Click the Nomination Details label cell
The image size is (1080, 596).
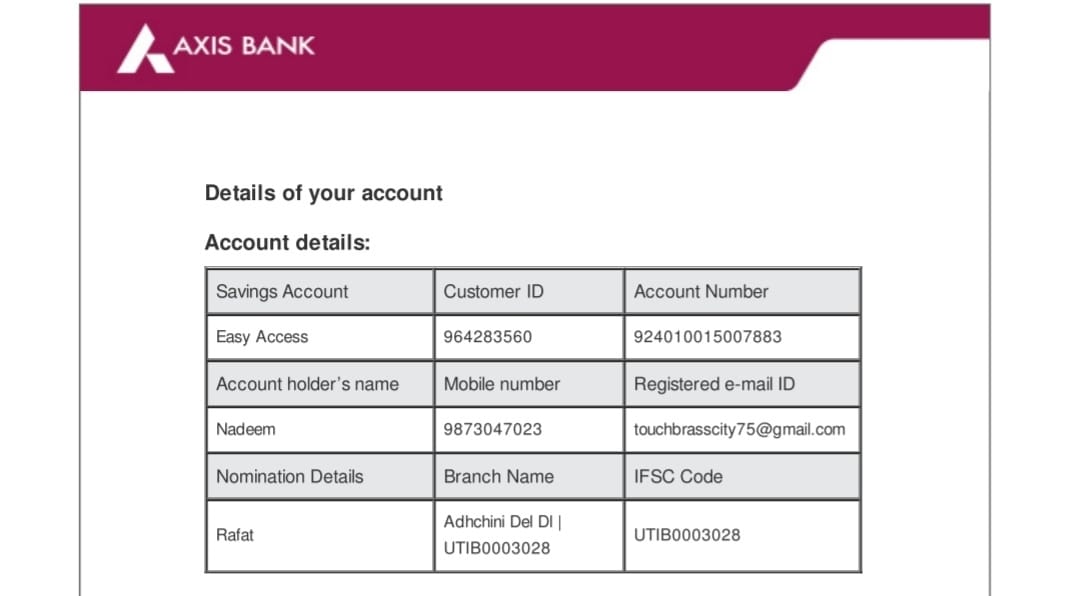[x=290, y=477]
